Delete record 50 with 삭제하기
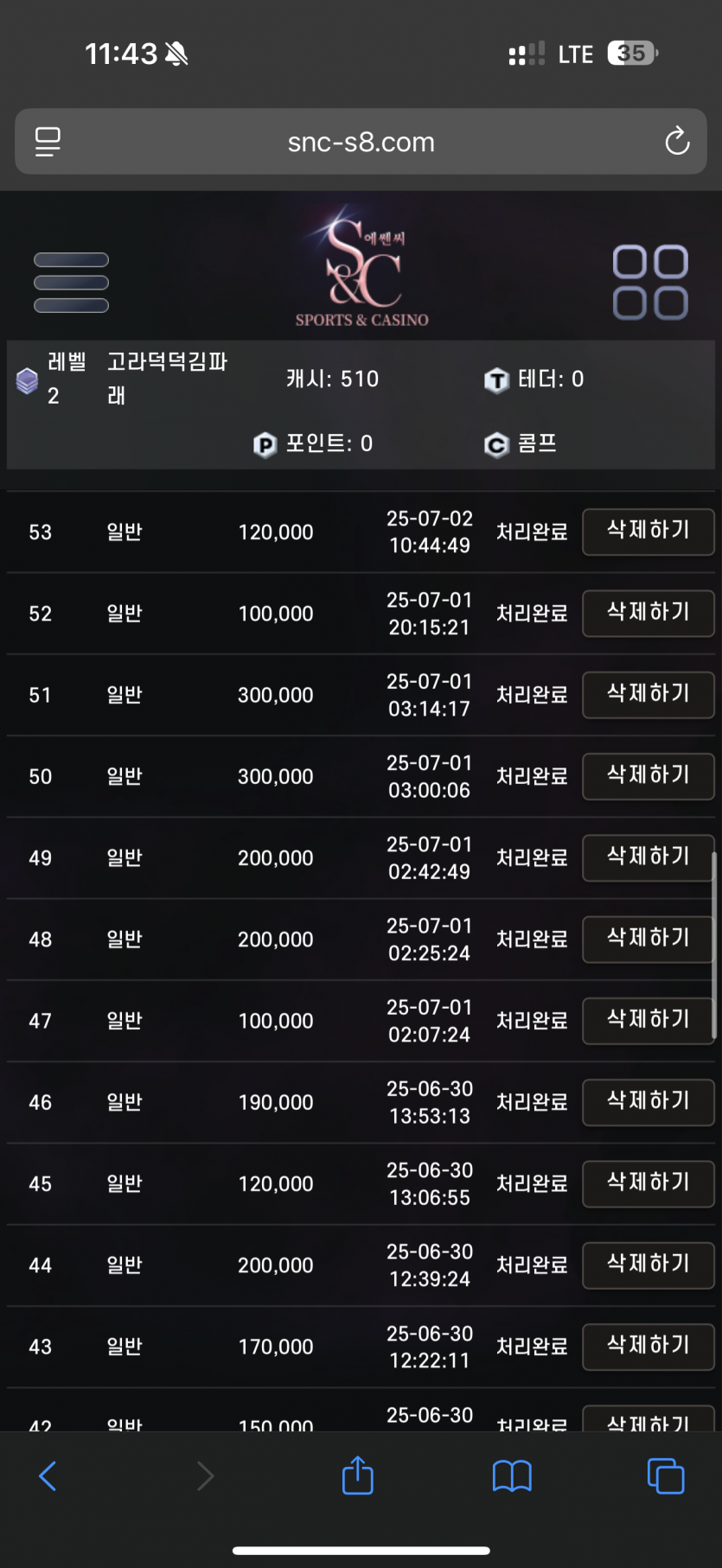Viewport: 722px width, 1568px height. point(649,776)
